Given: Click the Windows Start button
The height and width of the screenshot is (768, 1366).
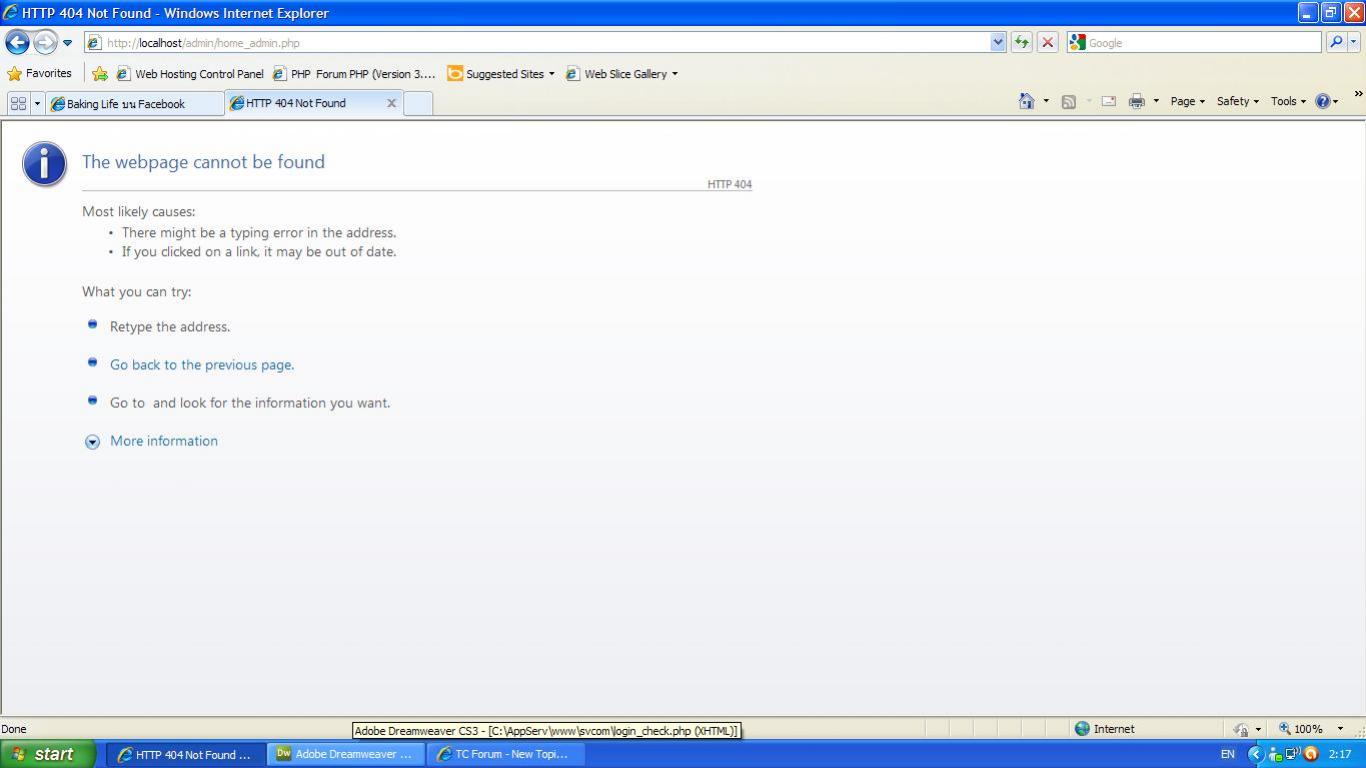Looking at the screenshot, I should point(48,754).
